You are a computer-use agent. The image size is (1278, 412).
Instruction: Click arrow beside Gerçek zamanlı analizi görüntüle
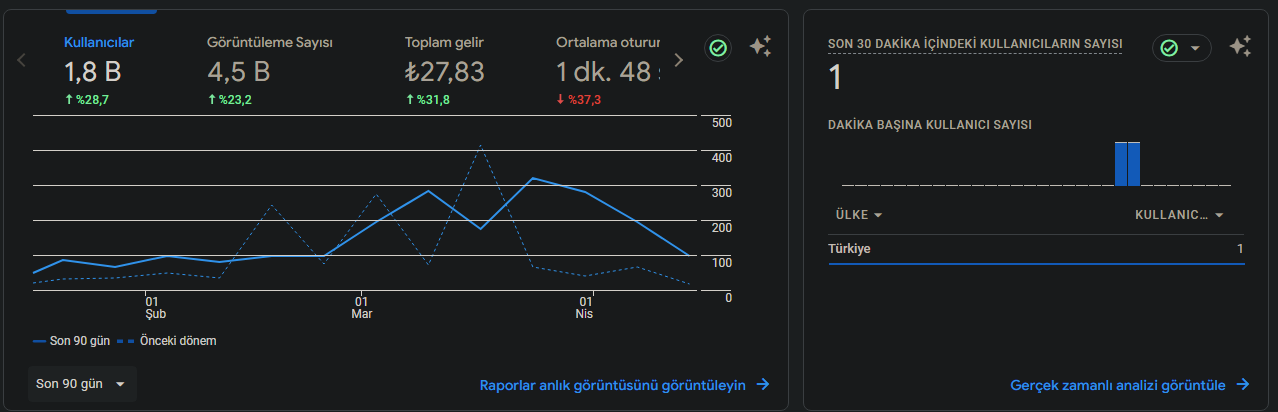1243,385
